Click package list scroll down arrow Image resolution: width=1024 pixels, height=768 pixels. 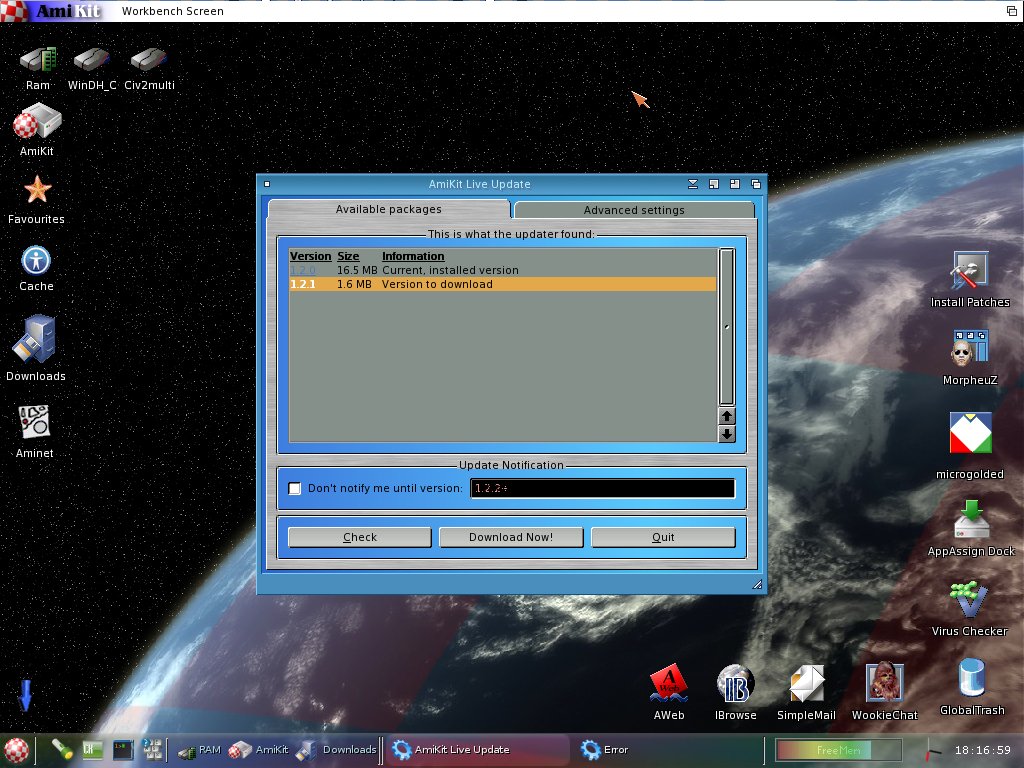point(727,434)
